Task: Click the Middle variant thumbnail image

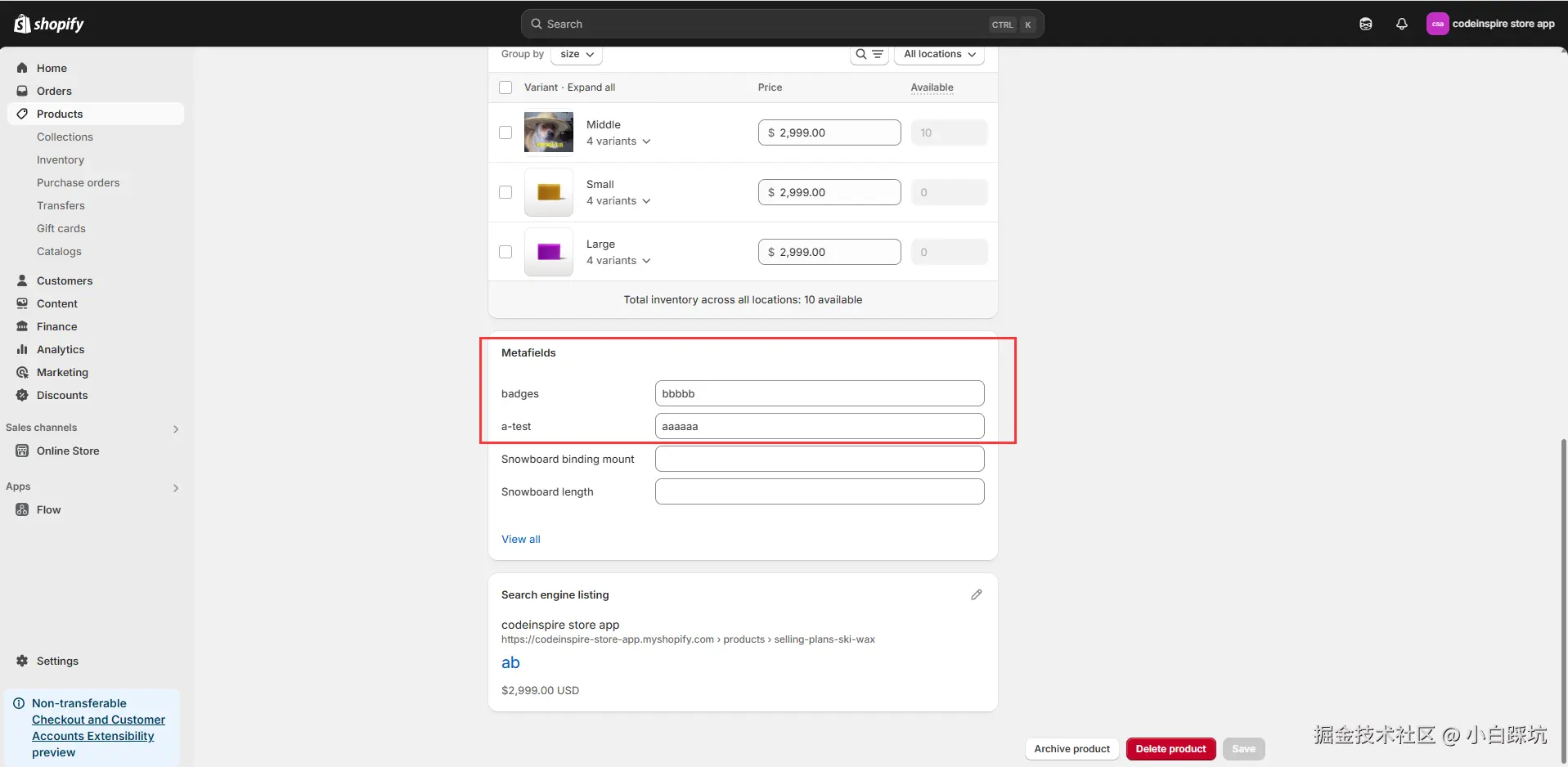Action: tap(549, 132)
